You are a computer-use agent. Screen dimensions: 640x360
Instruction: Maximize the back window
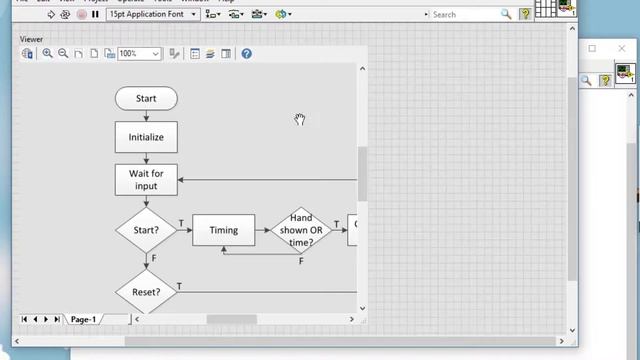coord(592,49)
